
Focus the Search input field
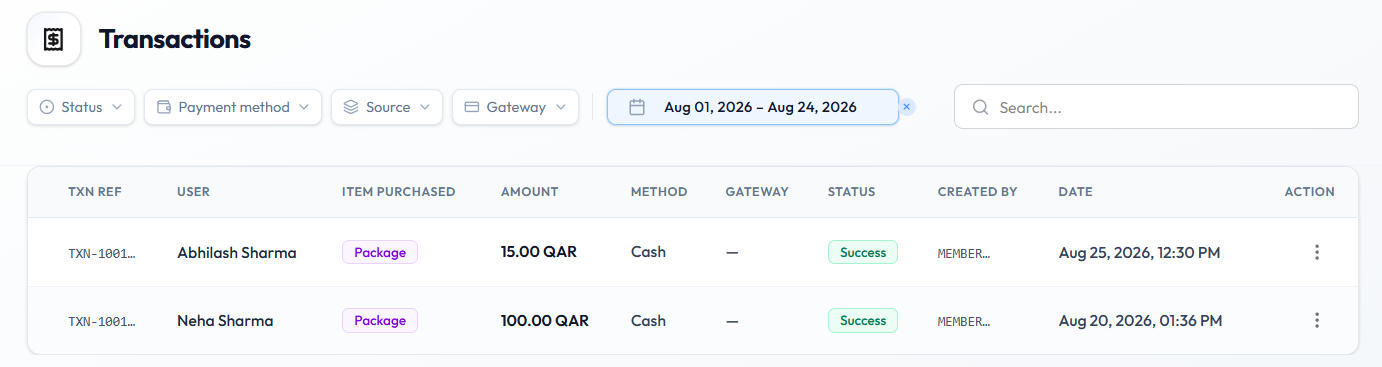1156,107
